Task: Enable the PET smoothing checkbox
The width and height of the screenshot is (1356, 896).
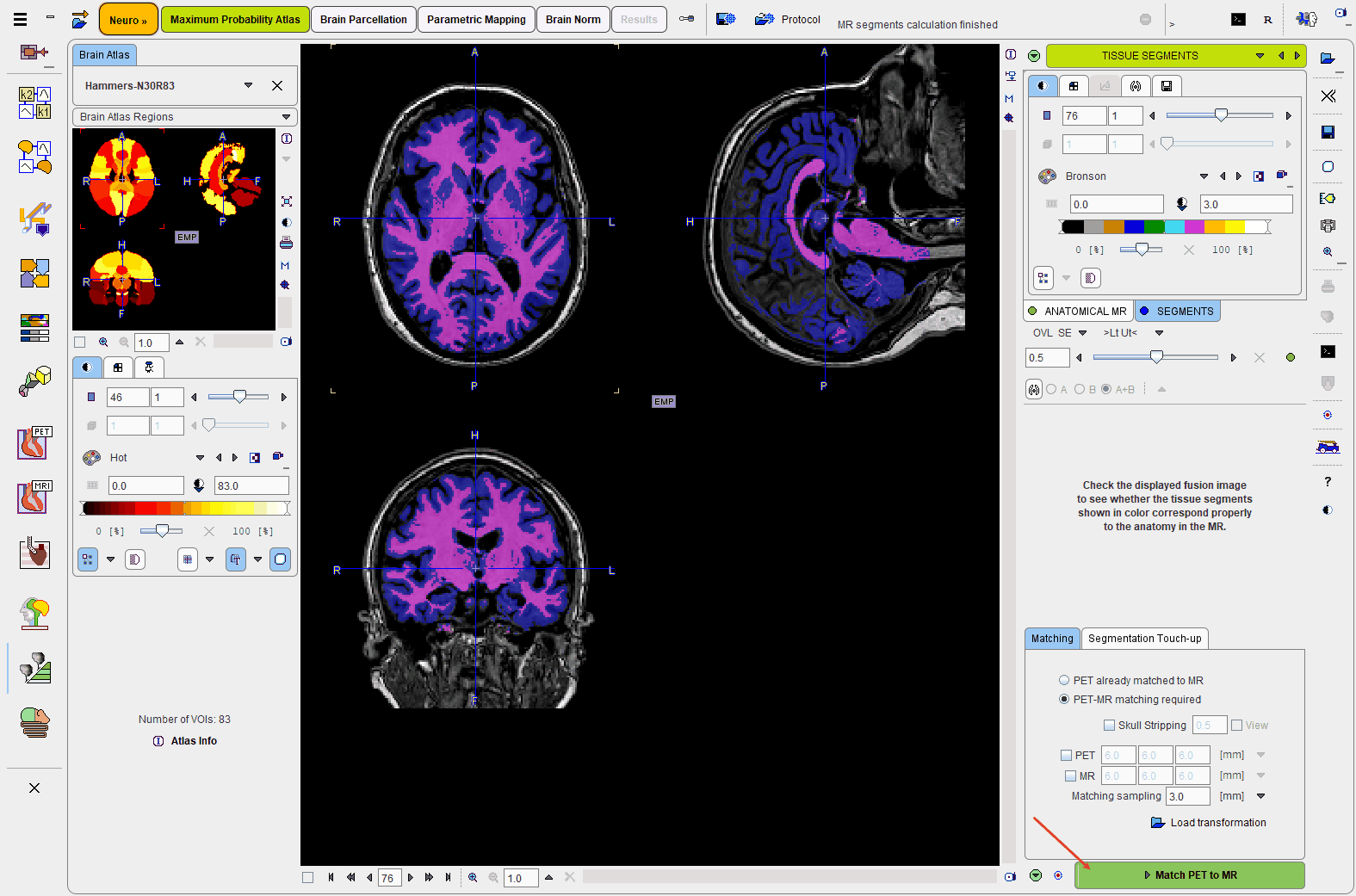Action: [1066, 755]
